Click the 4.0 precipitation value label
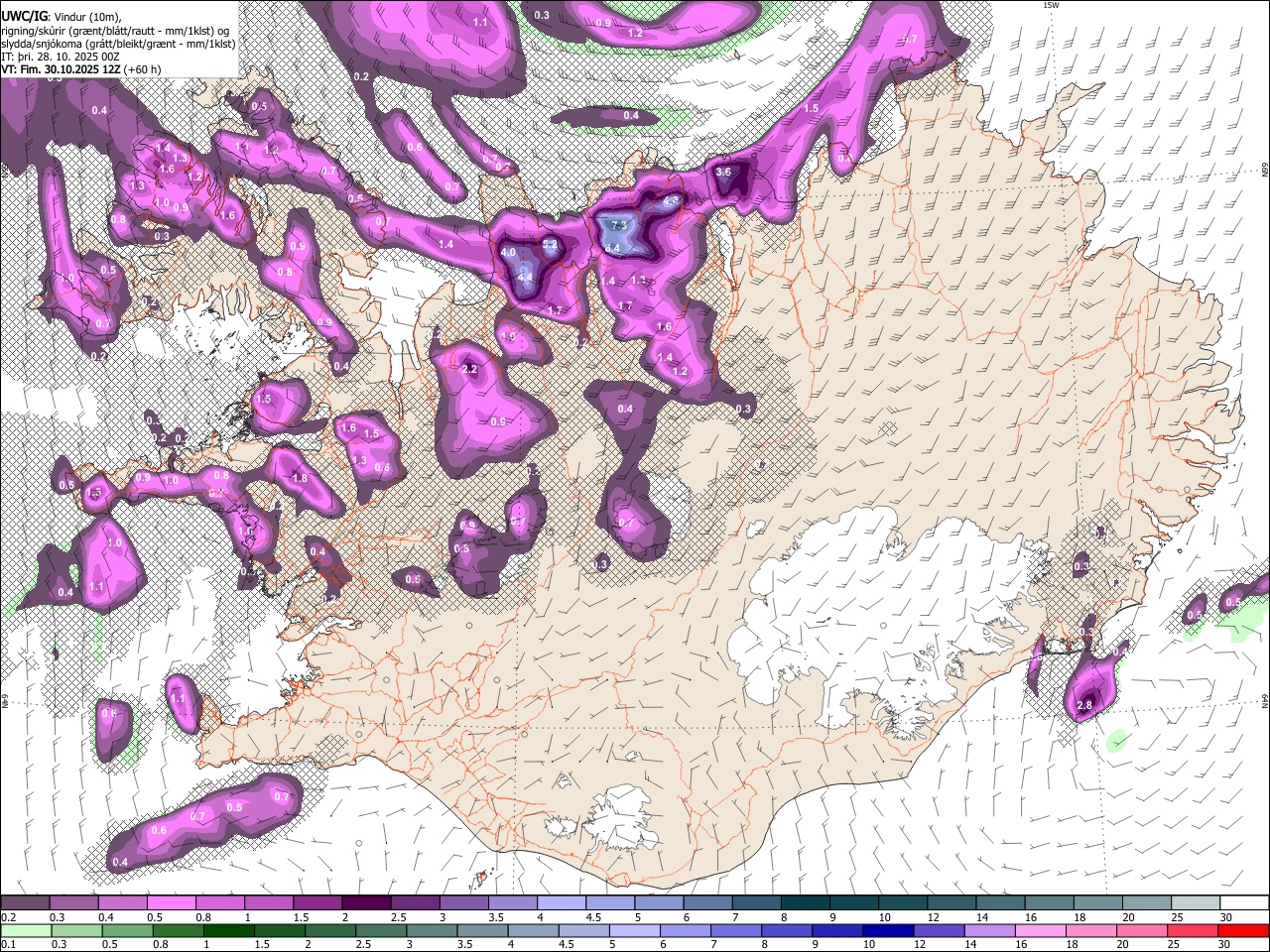Image resolution: width=1270 pixels, height=952 pixels. tap(508, 253)
